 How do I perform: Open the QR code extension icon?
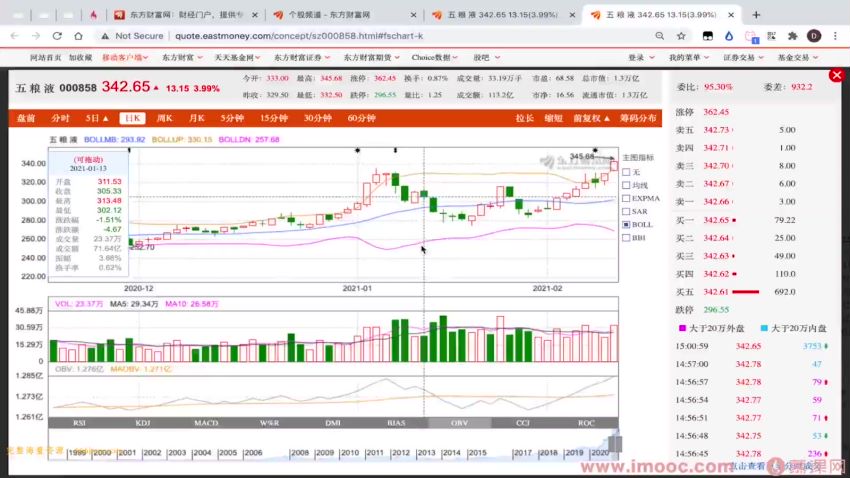771,36
